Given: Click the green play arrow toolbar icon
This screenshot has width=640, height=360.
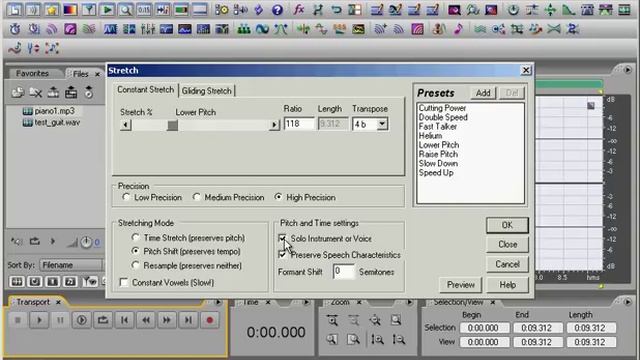Looking at the screenshot, I should (107, 9).
